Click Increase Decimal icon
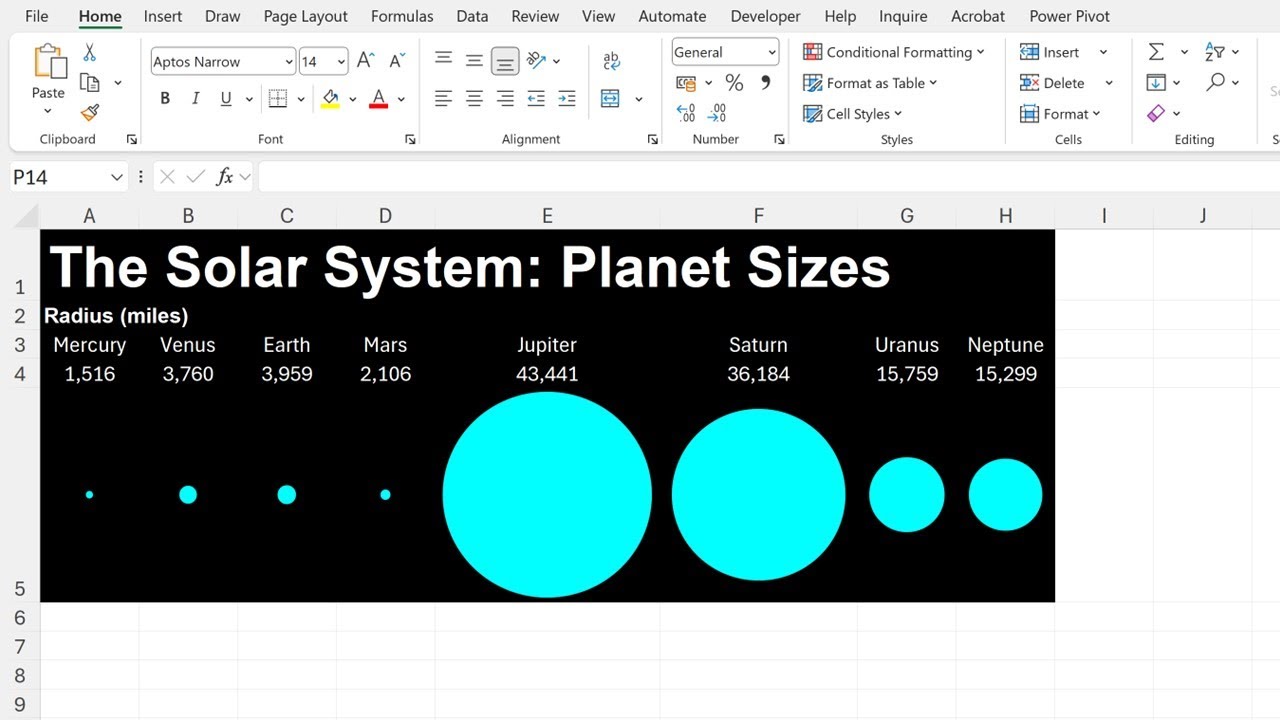The image size is (1280, 720). 686,113
